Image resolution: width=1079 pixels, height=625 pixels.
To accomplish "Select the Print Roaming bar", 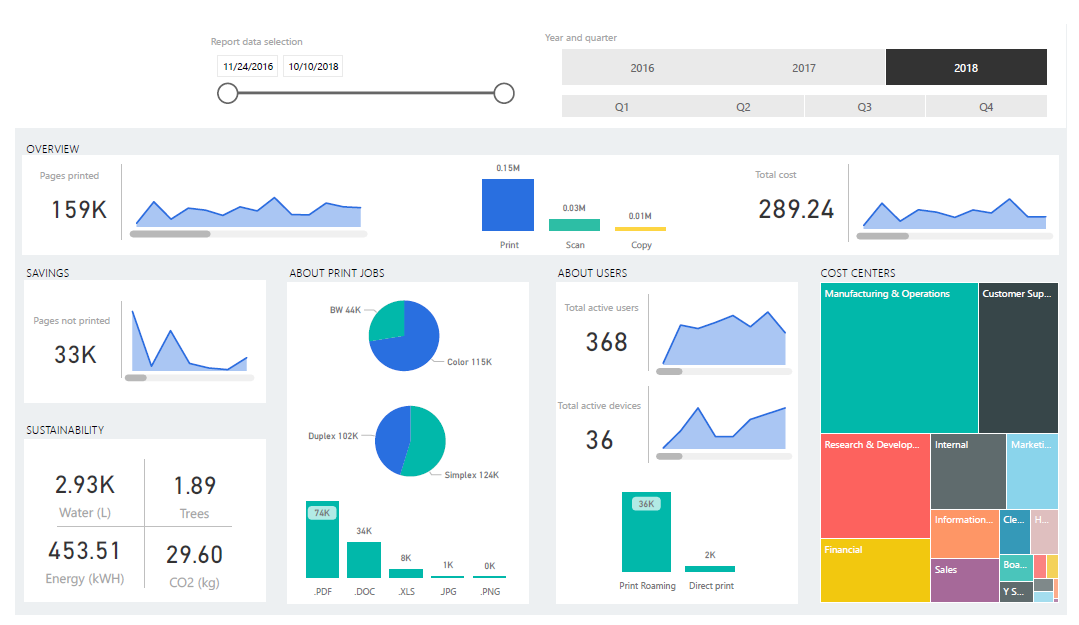I will pos(646,535).
